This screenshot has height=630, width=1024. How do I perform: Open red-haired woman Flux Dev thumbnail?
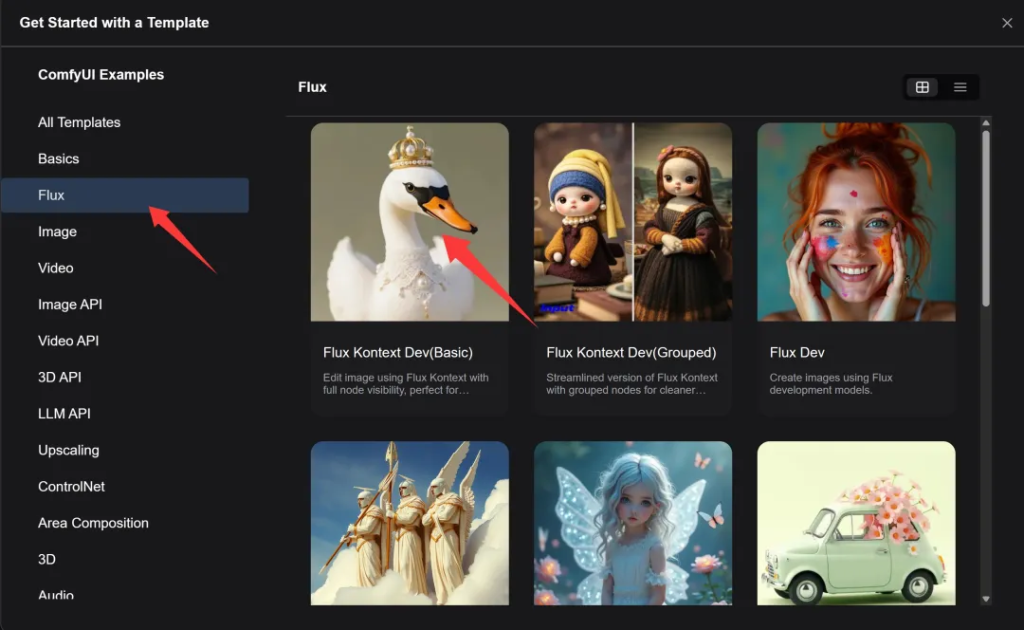point(856,222)
